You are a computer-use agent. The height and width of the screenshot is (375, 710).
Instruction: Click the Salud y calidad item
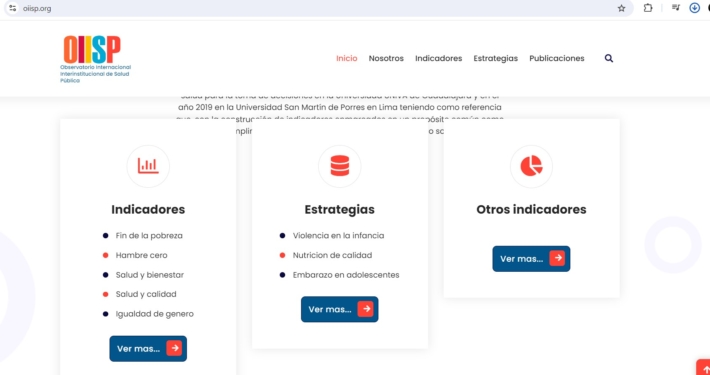tap(146, 294)
